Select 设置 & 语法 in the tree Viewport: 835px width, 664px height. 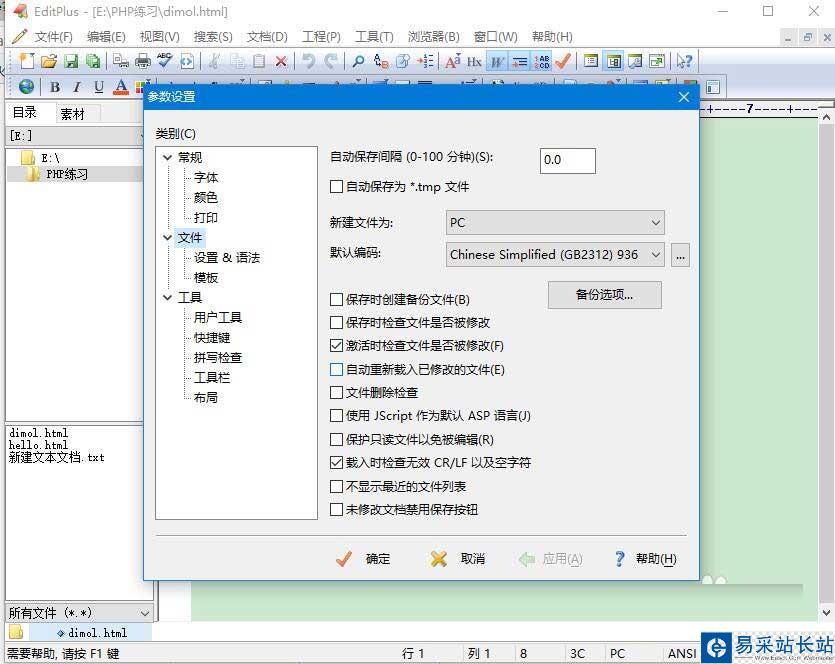[x=227, y=258]
